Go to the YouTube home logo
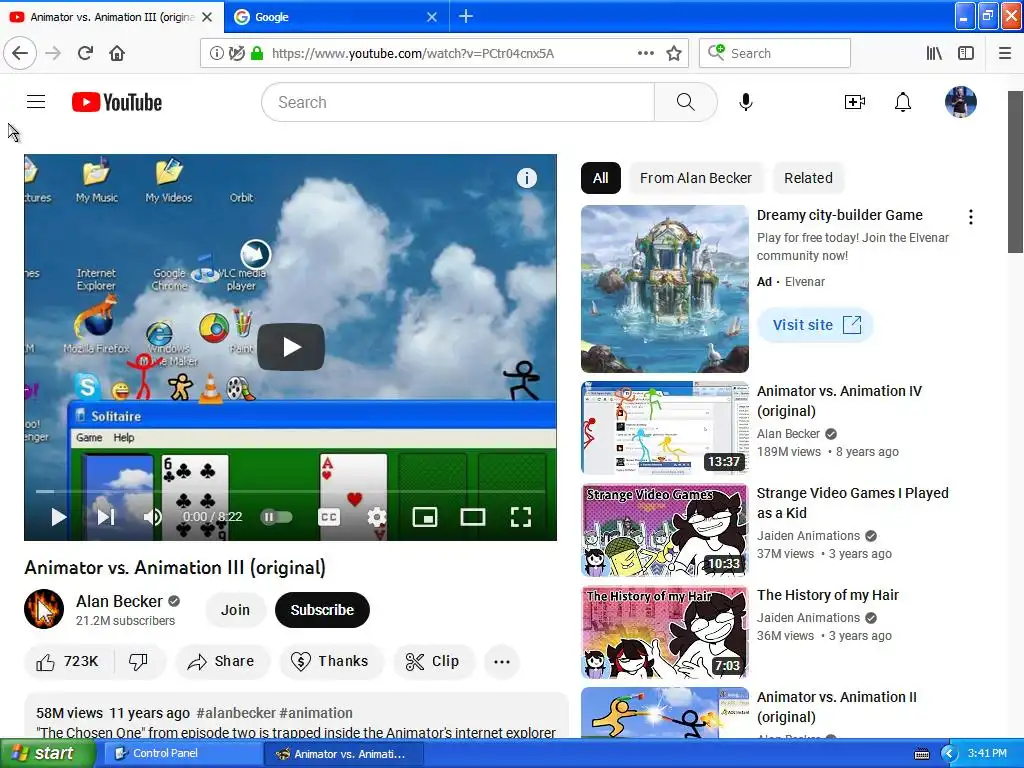Screen dimensions: 1024x768 (x=117, y=102)
